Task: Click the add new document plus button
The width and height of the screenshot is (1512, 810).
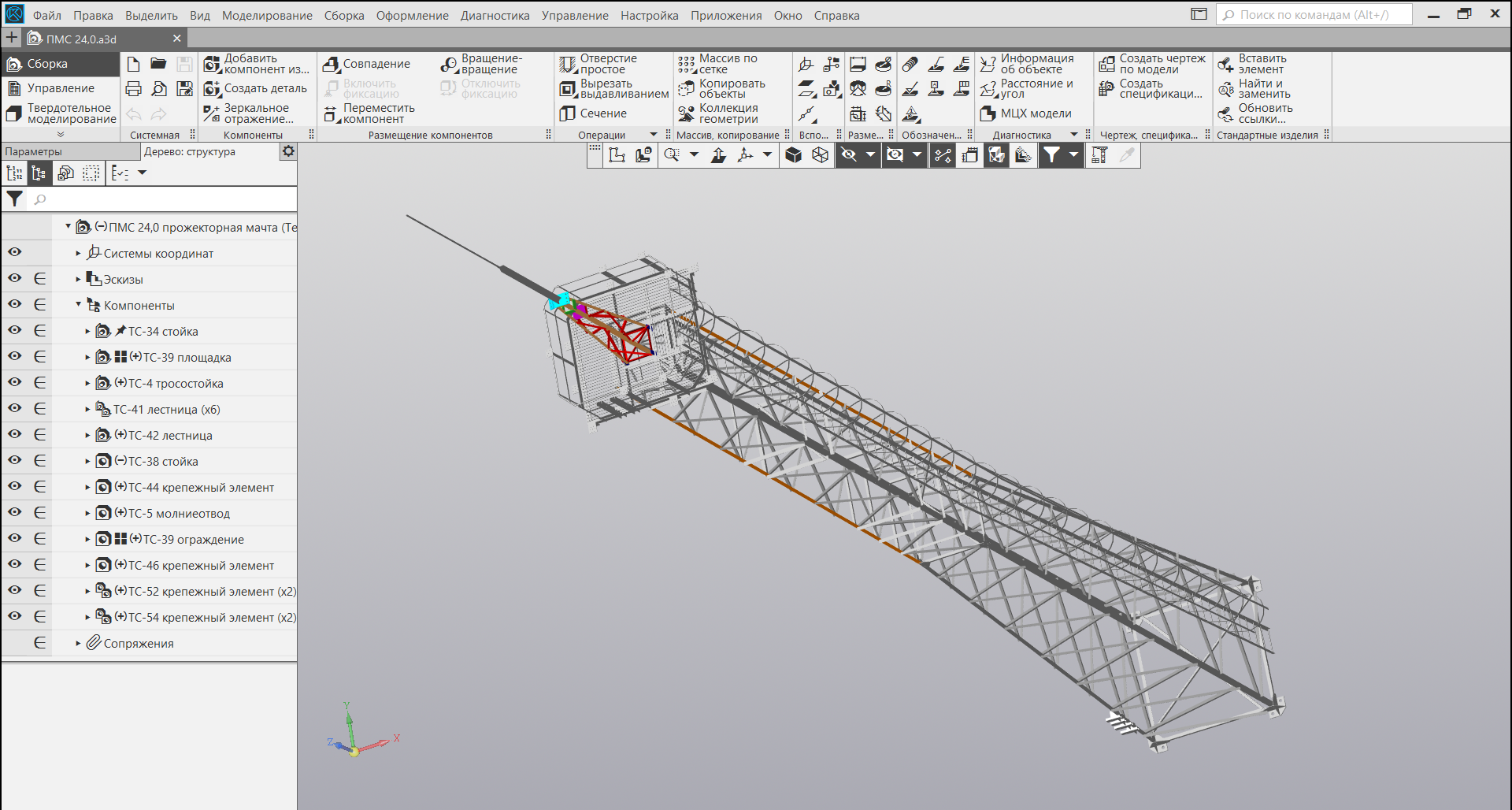Action: pos(11,38)
